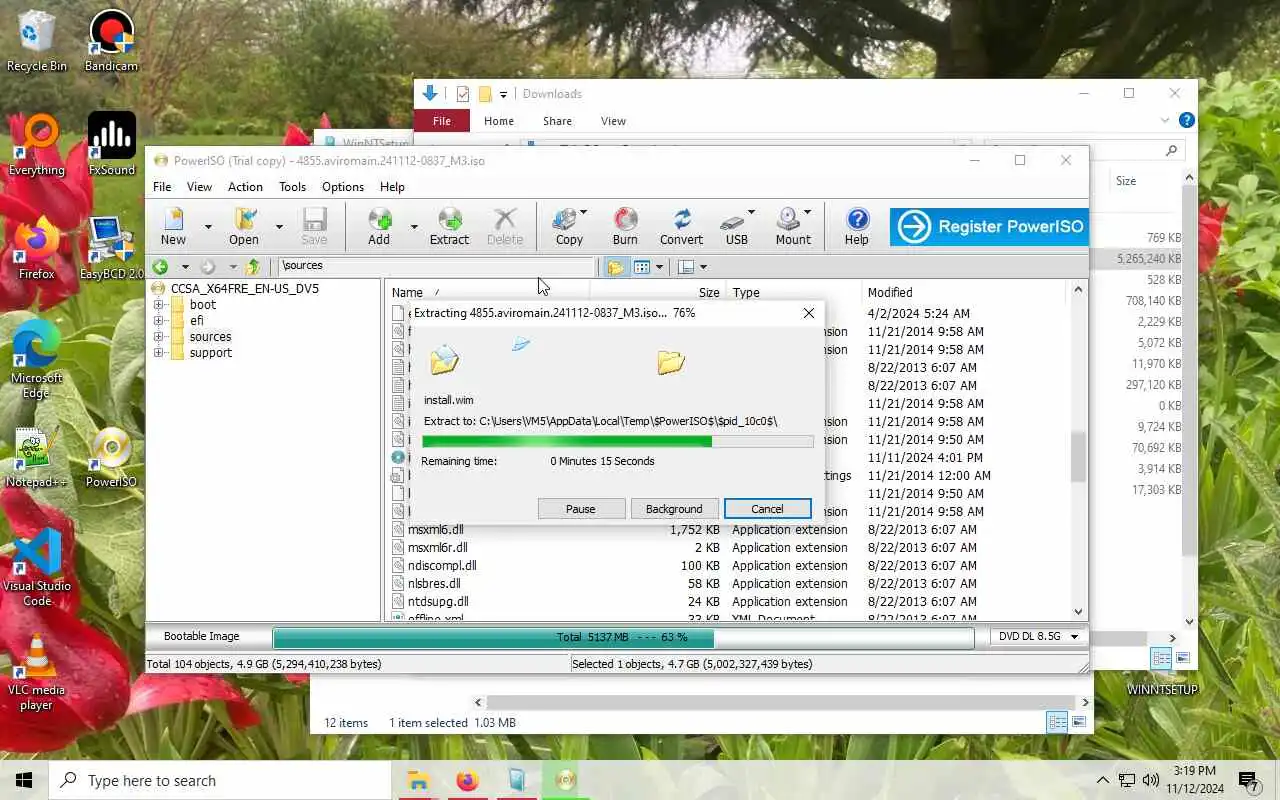Click the green Back navigation arrow
The image size is (1280, 800).
160,267
